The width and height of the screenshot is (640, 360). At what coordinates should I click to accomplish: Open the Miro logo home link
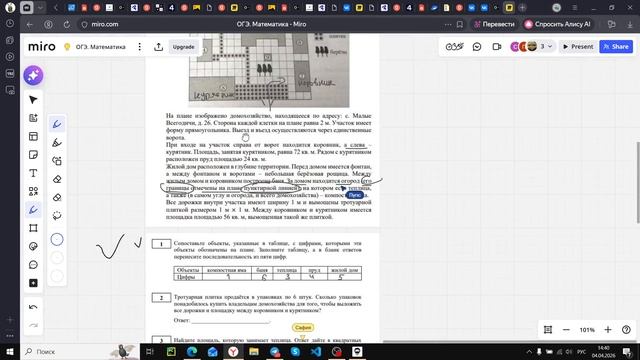[x=42, y=47]
